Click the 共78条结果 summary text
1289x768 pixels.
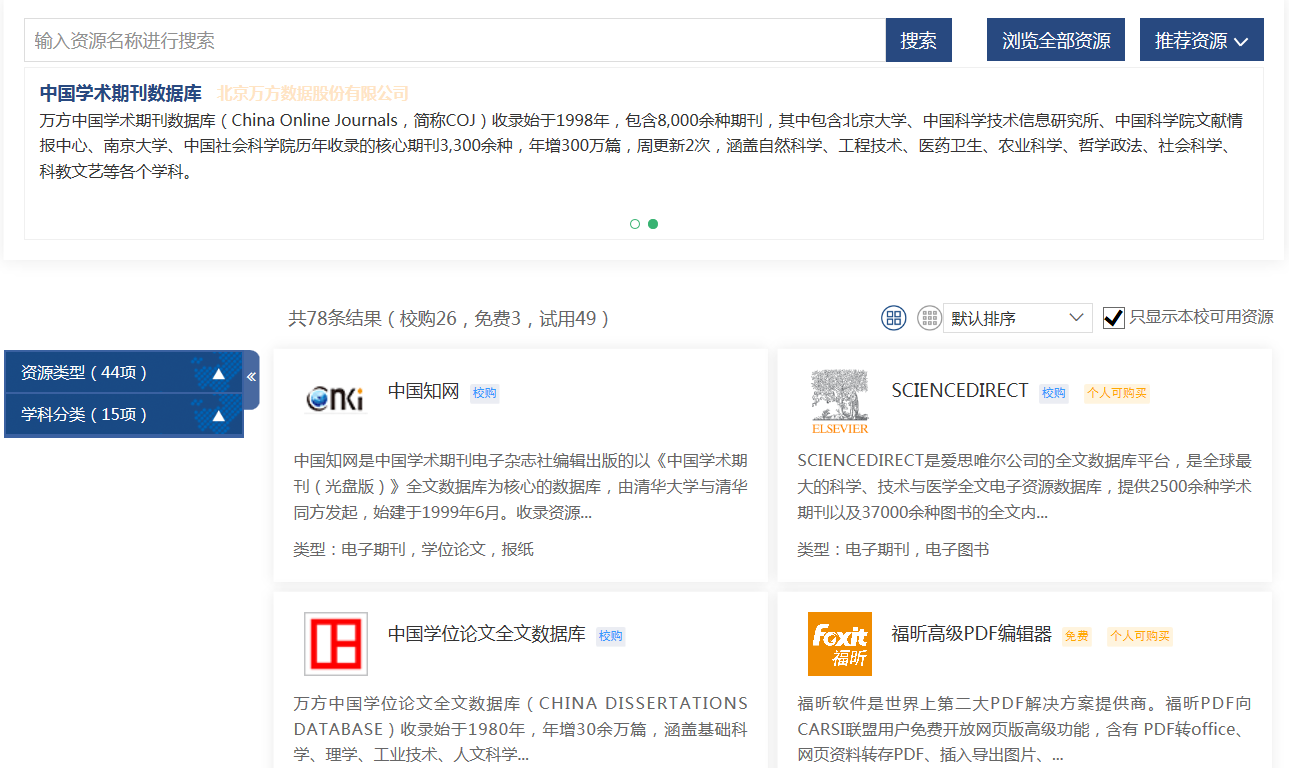449,318
